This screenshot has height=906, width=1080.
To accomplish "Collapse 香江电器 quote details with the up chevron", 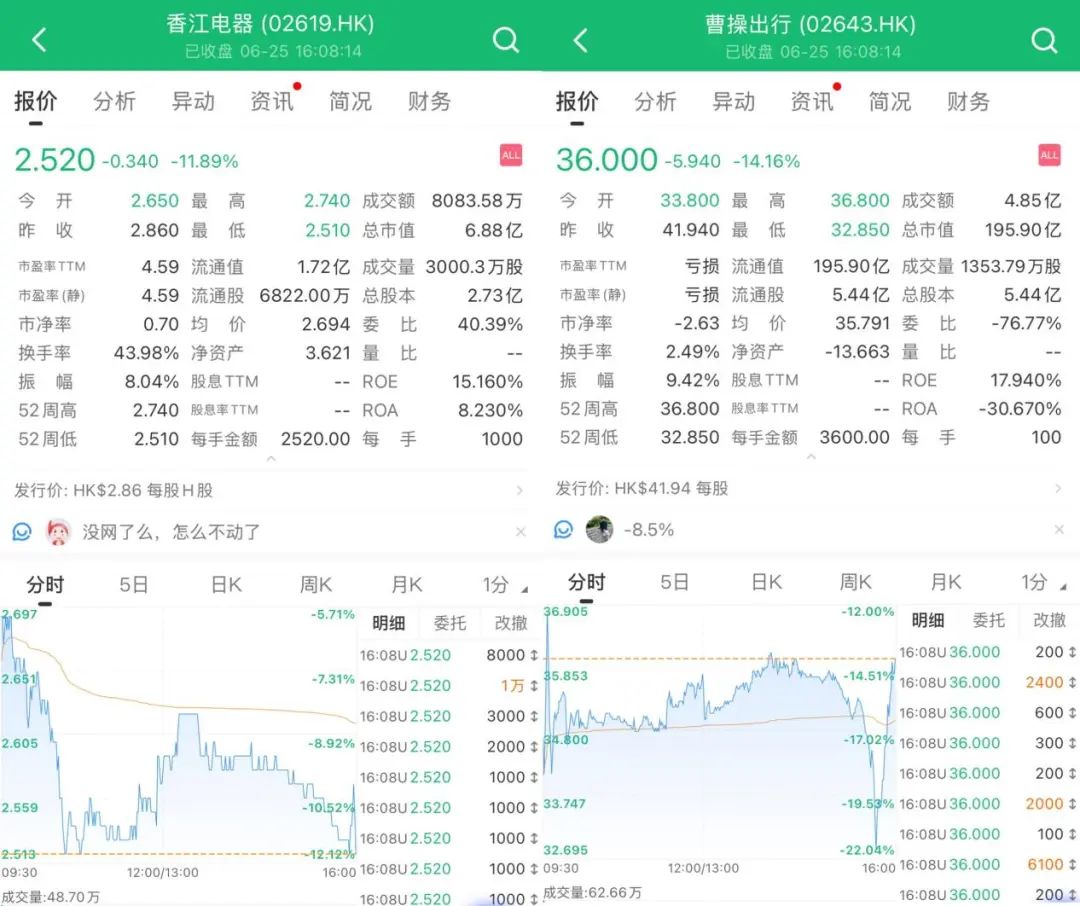I will coord(270,461).
